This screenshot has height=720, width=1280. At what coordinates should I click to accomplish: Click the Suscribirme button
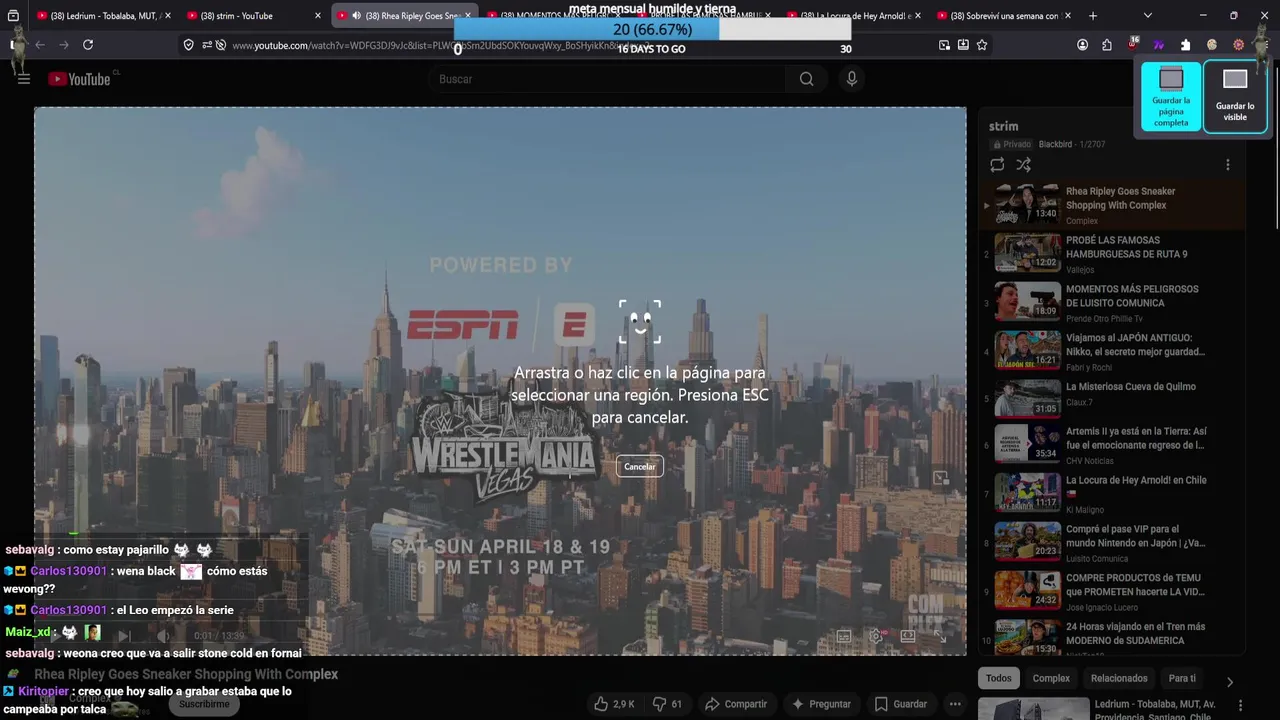click(x=204, y=704)
